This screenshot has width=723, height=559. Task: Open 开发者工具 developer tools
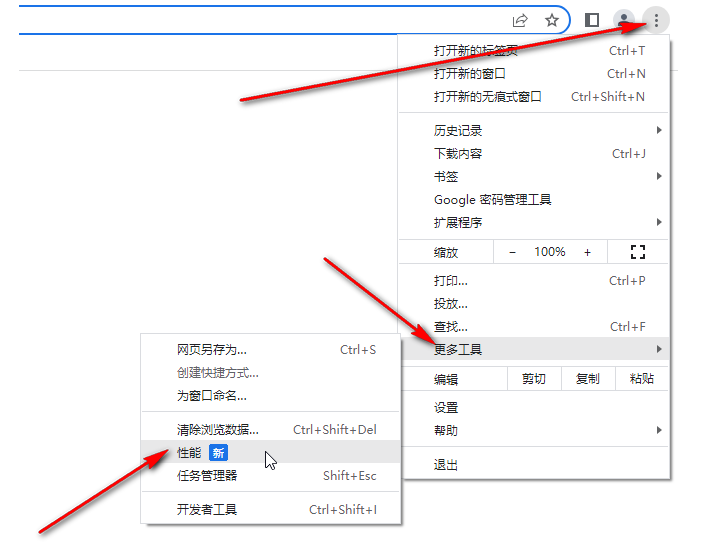click(271, 509)
